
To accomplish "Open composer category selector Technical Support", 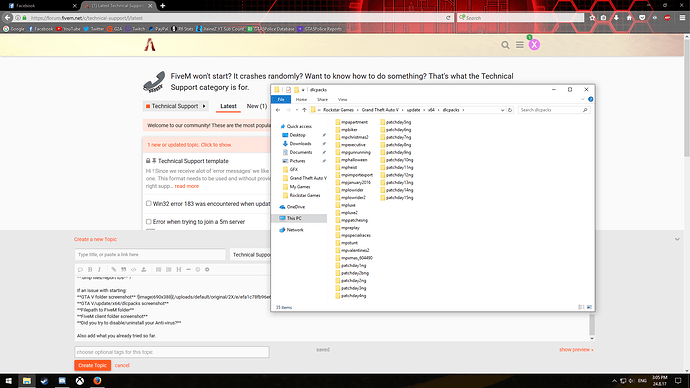I will pos(251,255).
